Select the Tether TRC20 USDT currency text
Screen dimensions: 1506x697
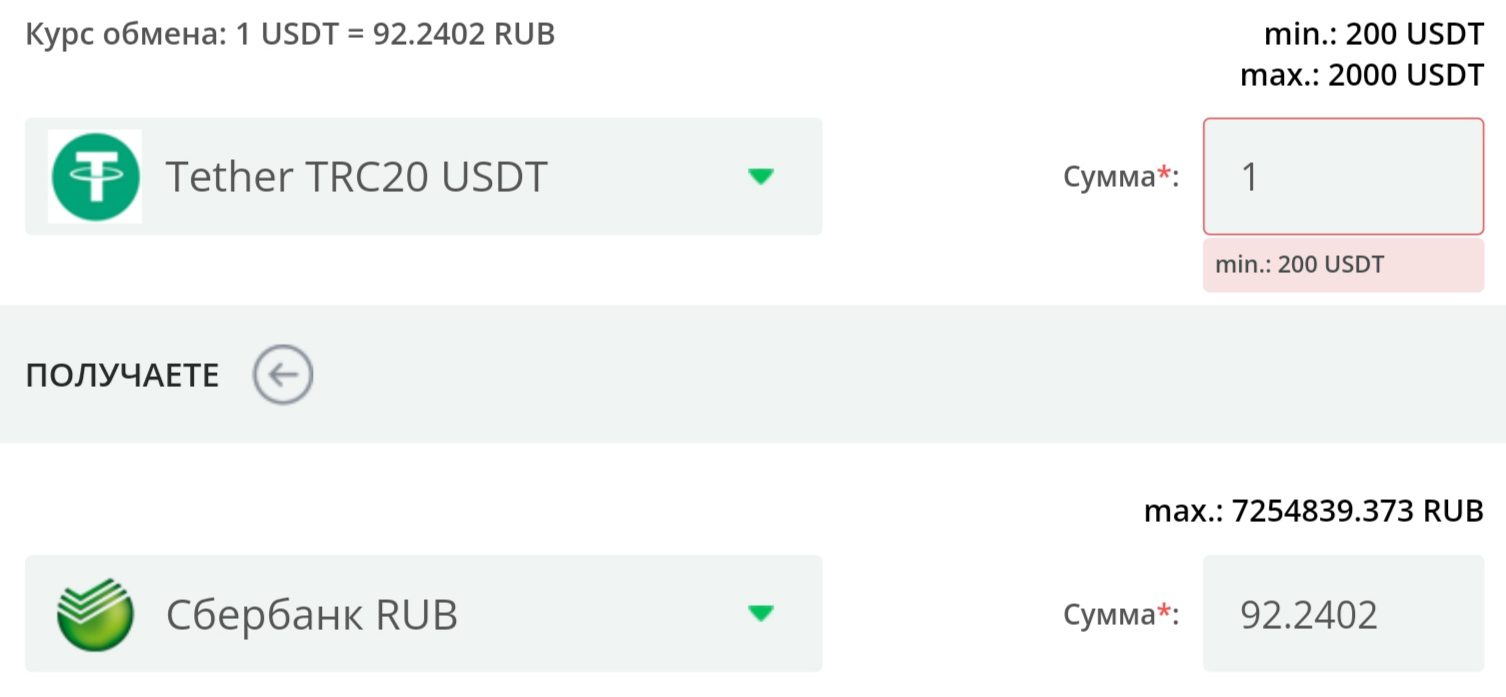357,177
